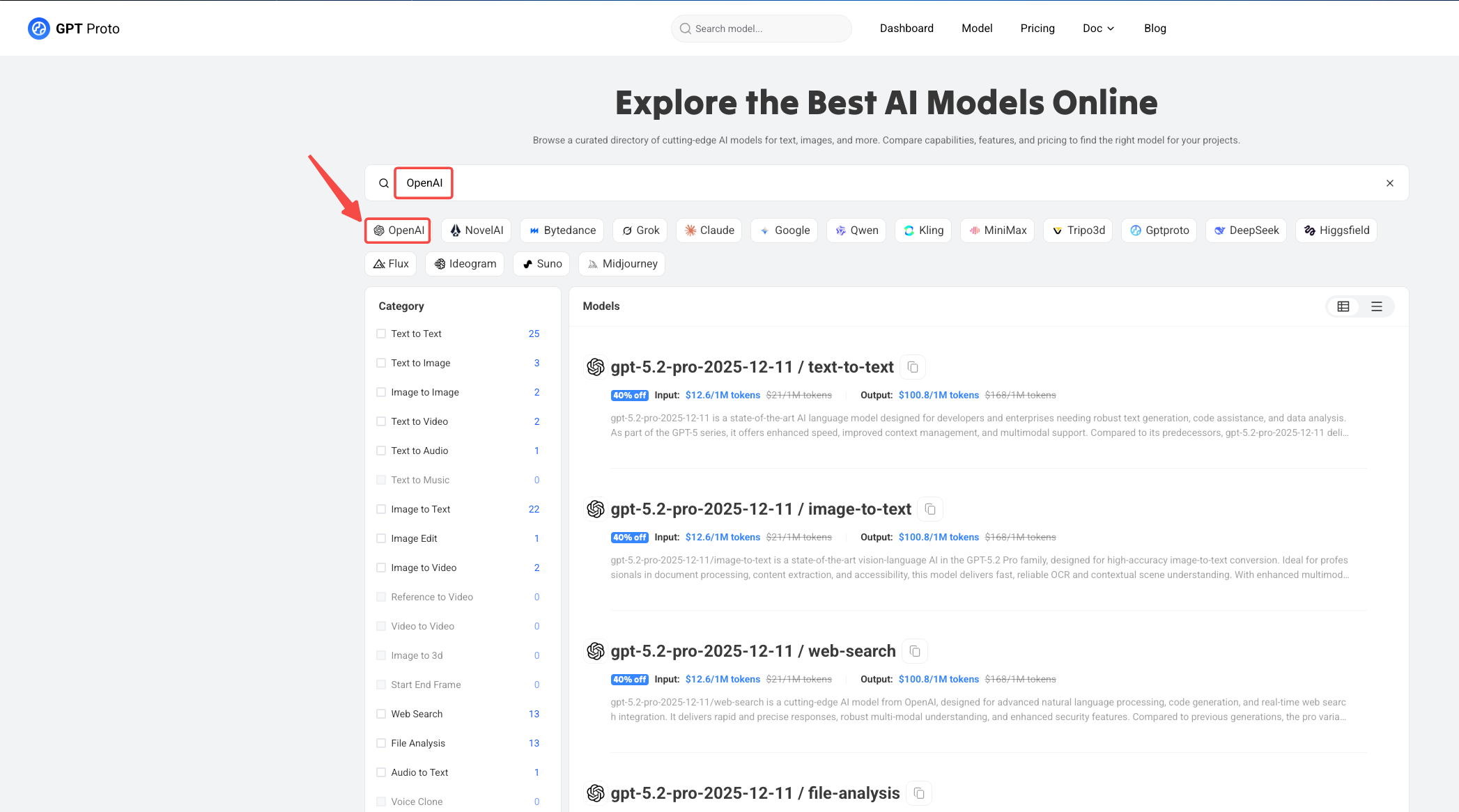Copy the gpt-5.2-pro text-to-text model name
The width and height of the screenshot is (1459, 812).
(913, 366)
